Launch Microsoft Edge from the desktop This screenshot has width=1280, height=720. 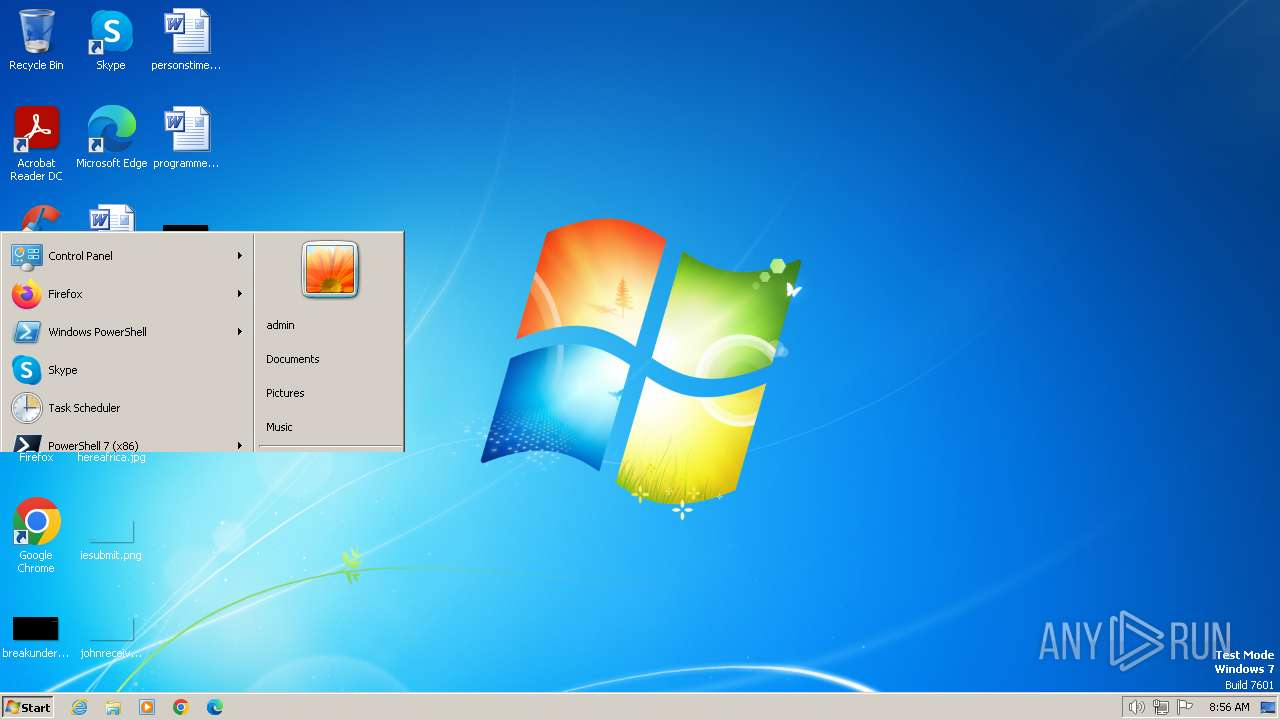(111, 138)
